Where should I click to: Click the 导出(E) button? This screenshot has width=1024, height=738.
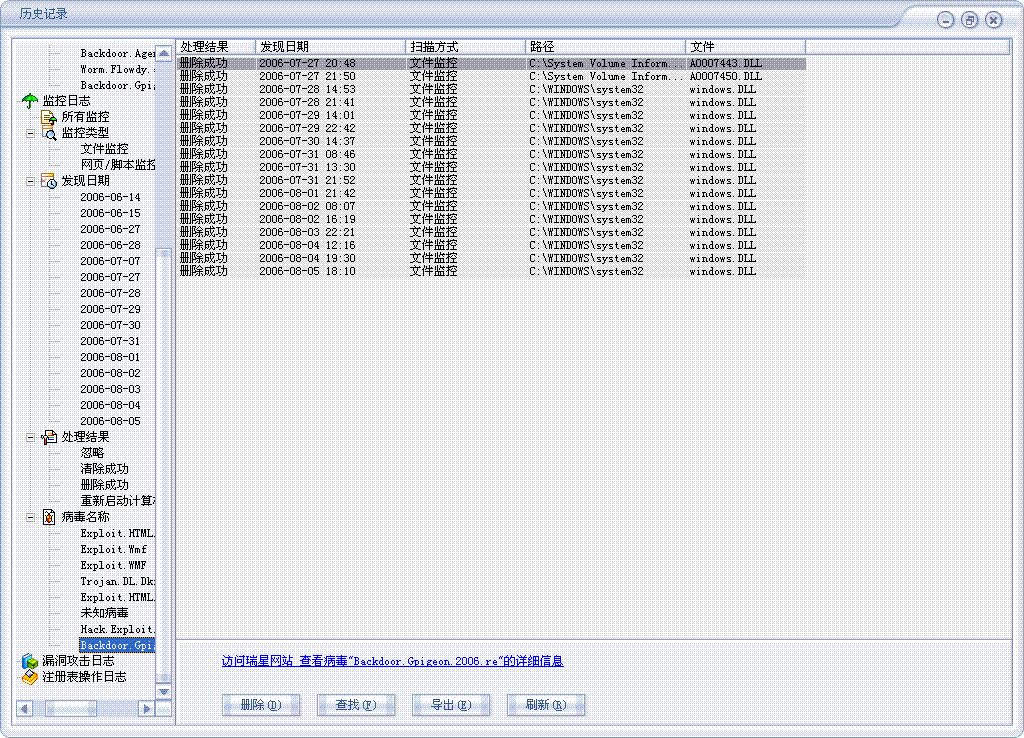(451, 705)
